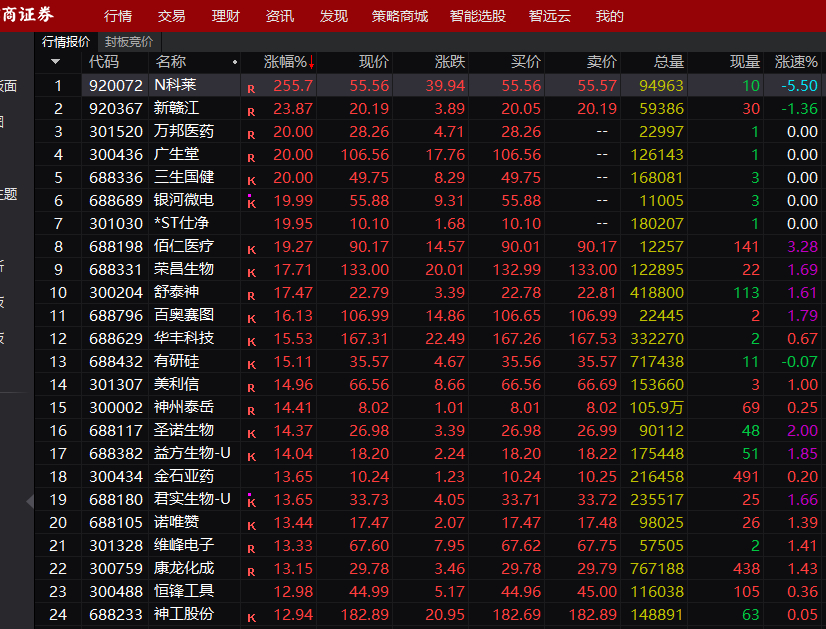Click the R tag on 广生堂 row
The image size is (826, 629).
pyautogui.click(x=251, y=158)
